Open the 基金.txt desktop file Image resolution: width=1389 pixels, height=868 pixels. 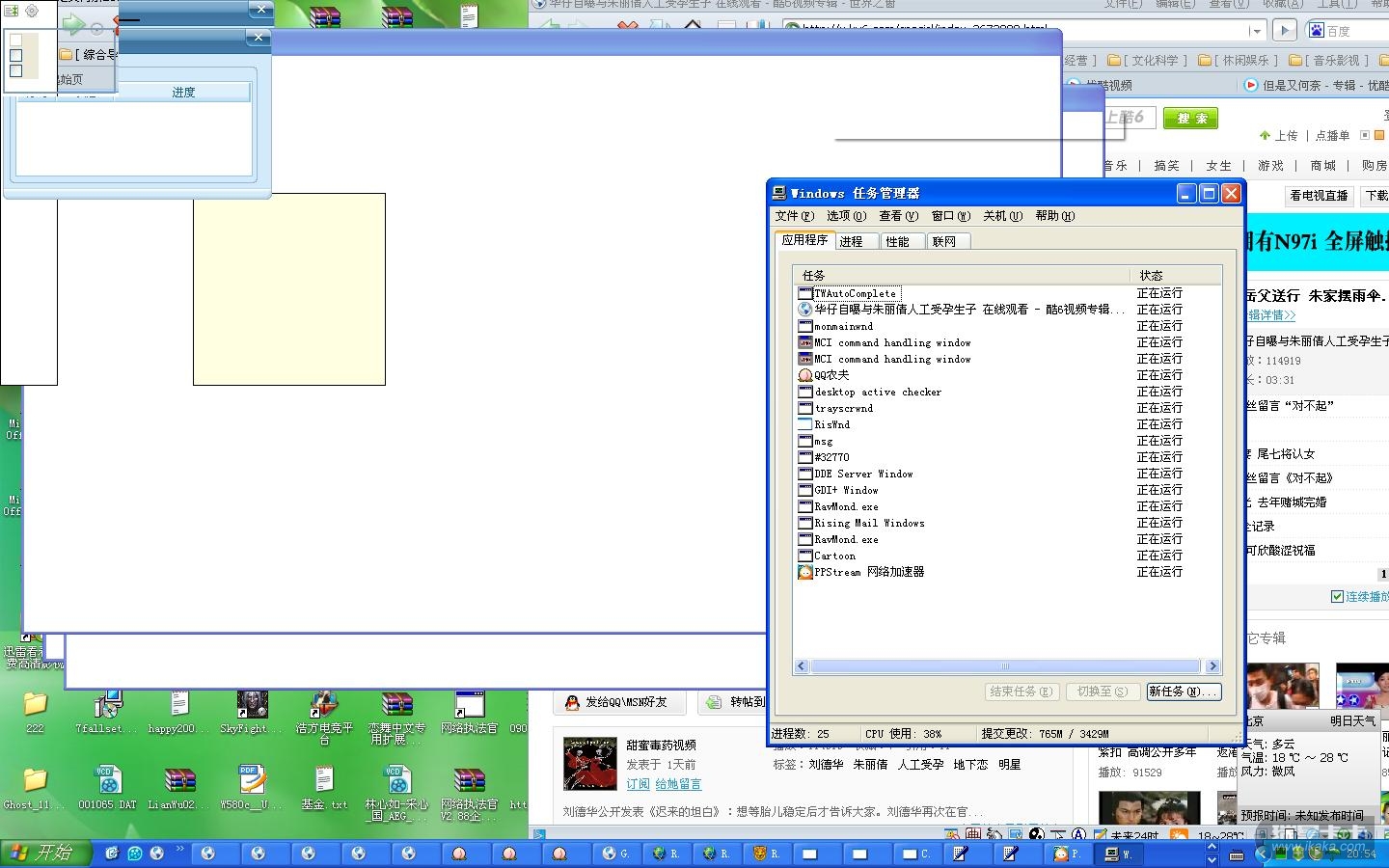click(x=323, y=784)
